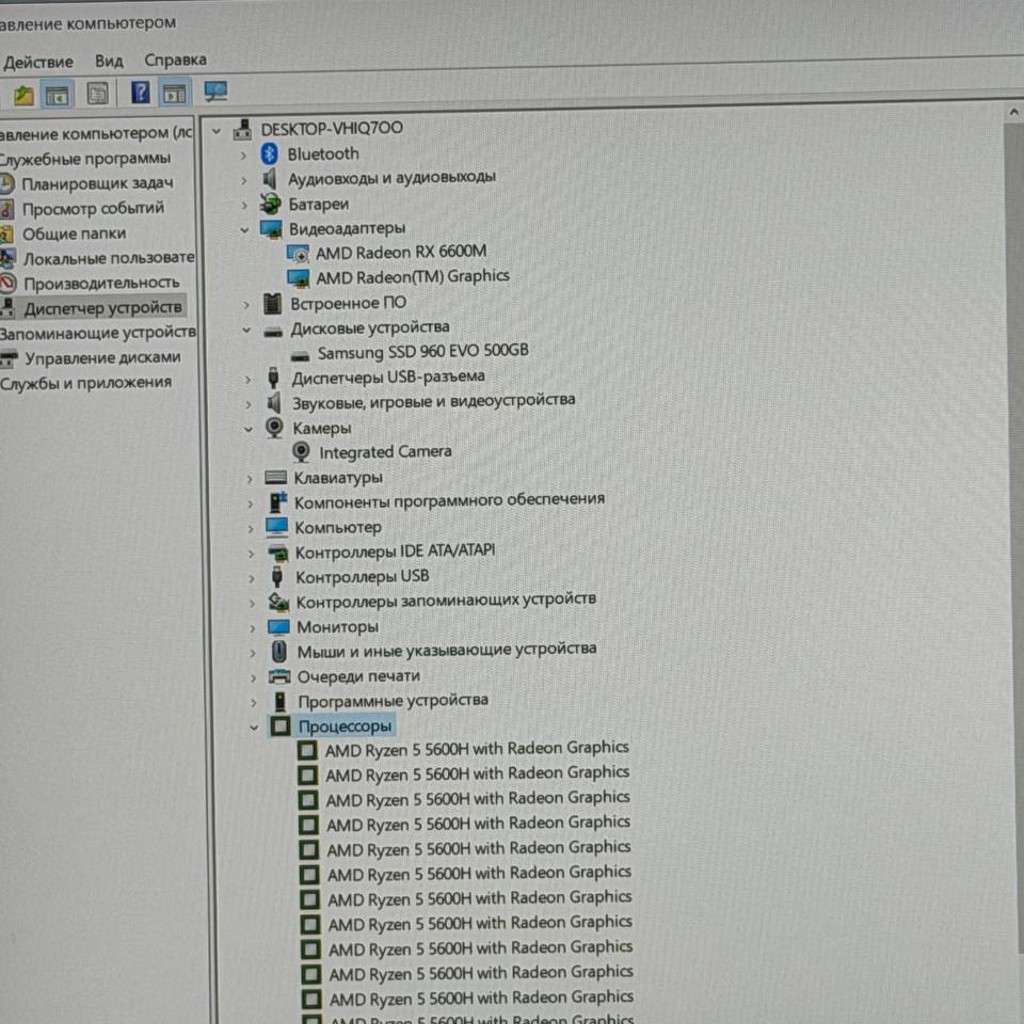Viewport: 1024px width, 1024px height.
Task: Expand the Программные устройства category arrow
Action: pos(253,703)
